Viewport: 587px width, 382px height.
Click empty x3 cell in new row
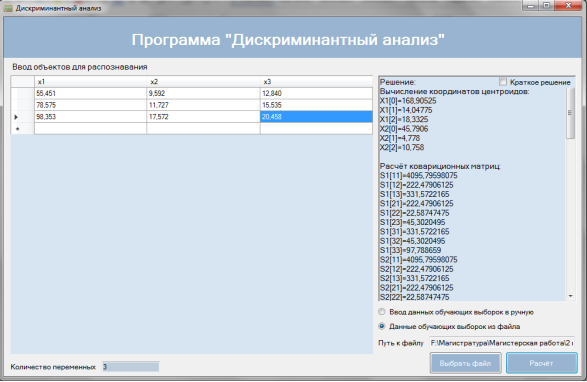tap(316, 128)
